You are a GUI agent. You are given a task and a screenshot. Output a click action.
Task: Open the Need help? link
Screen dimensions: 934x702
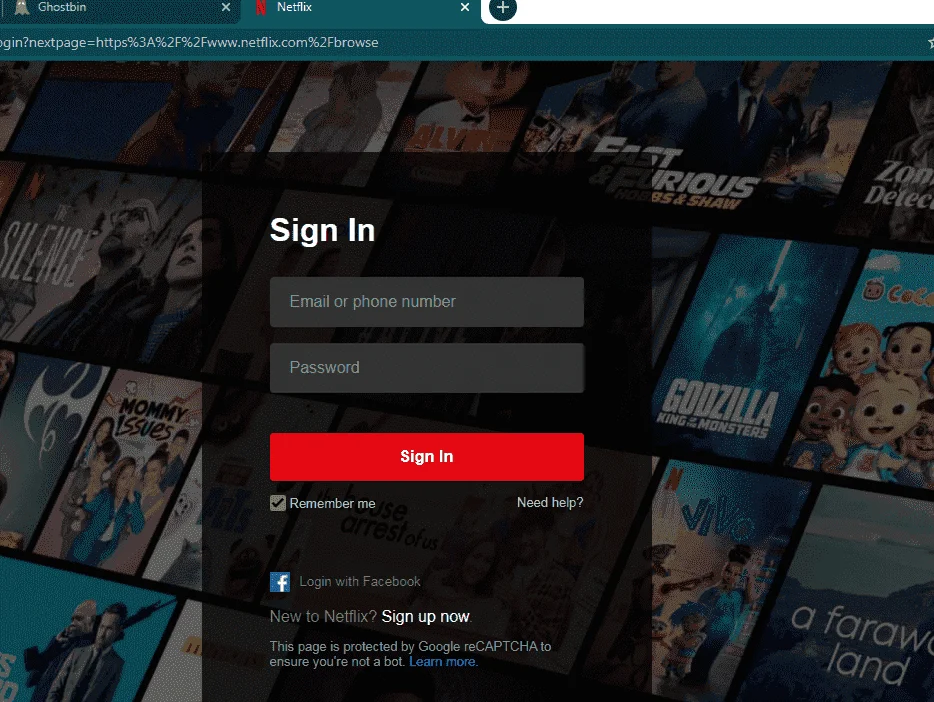coord(550,503)
